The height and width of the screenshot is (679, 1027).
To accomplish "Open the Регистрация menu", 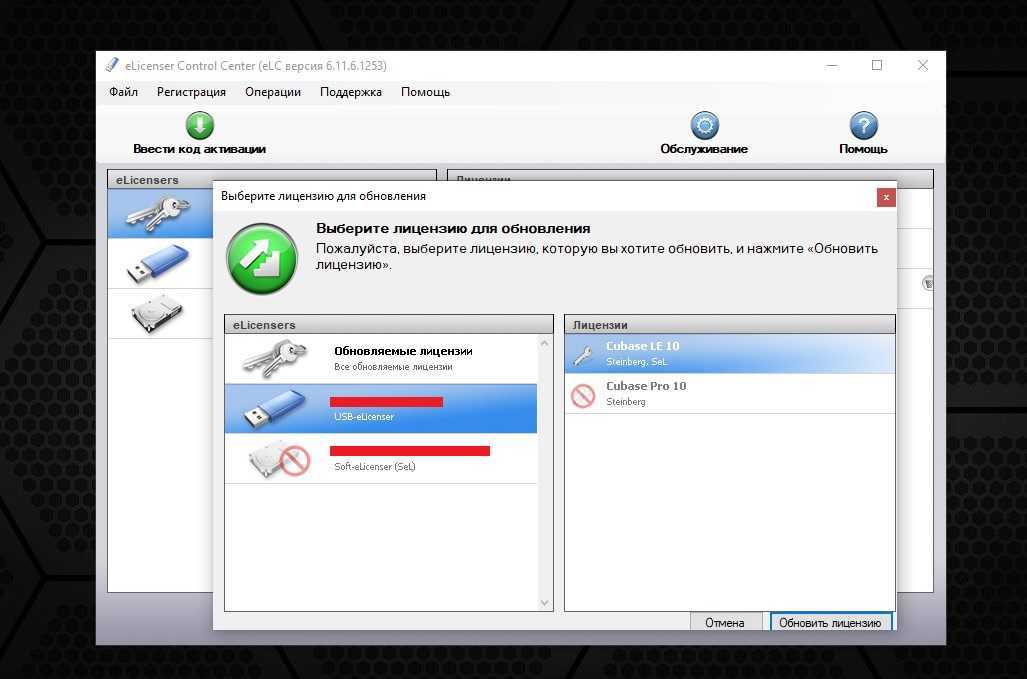I will click(x=191, y=92).
